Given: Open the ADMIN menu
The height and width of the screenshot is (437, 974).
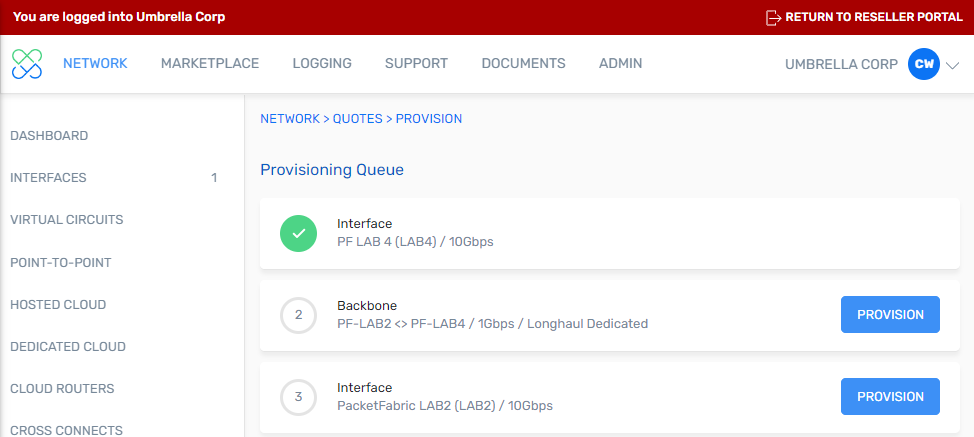Looking at the screenshot, I should tap(621, 63).
